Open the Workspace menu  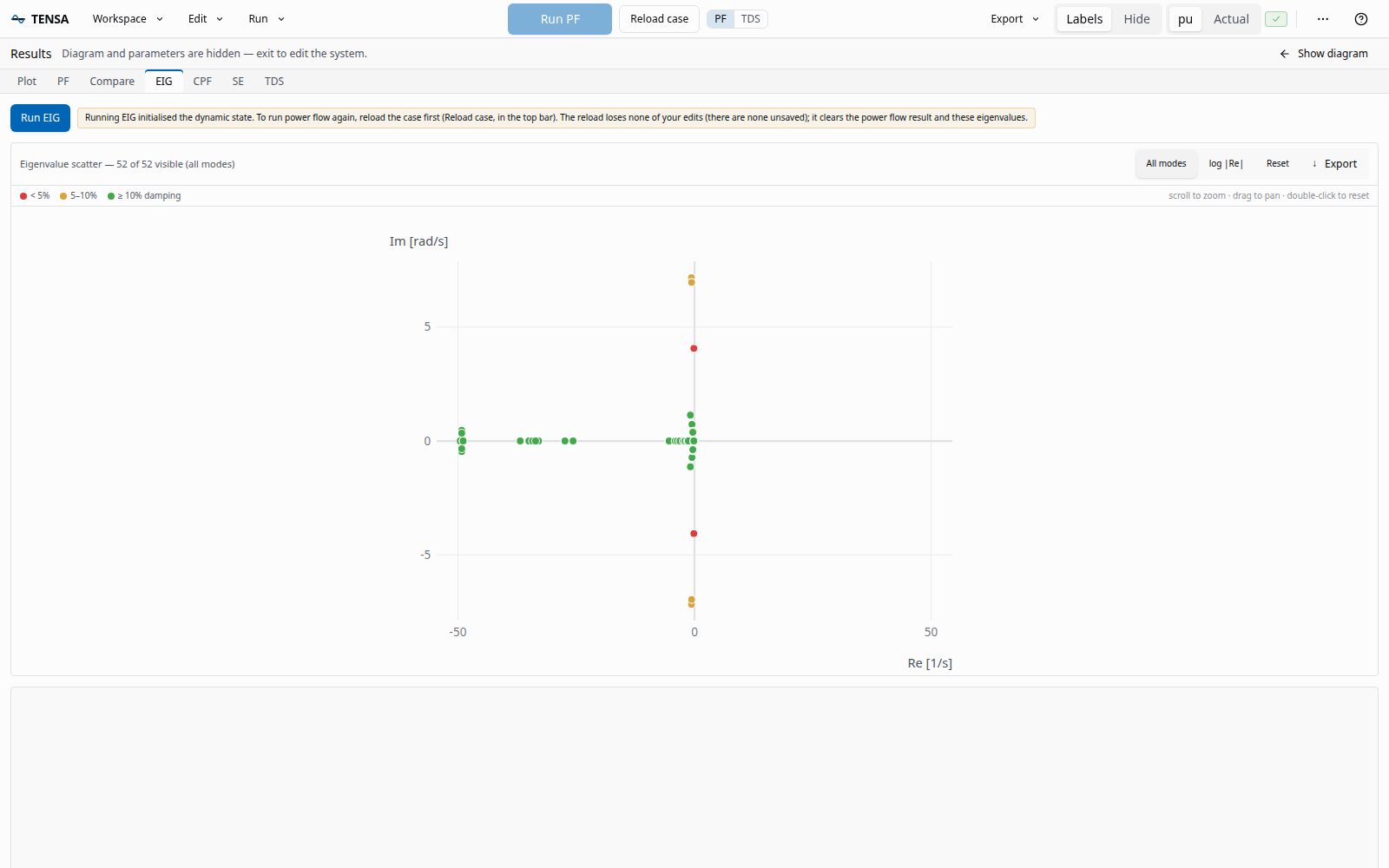coord(128,19)
